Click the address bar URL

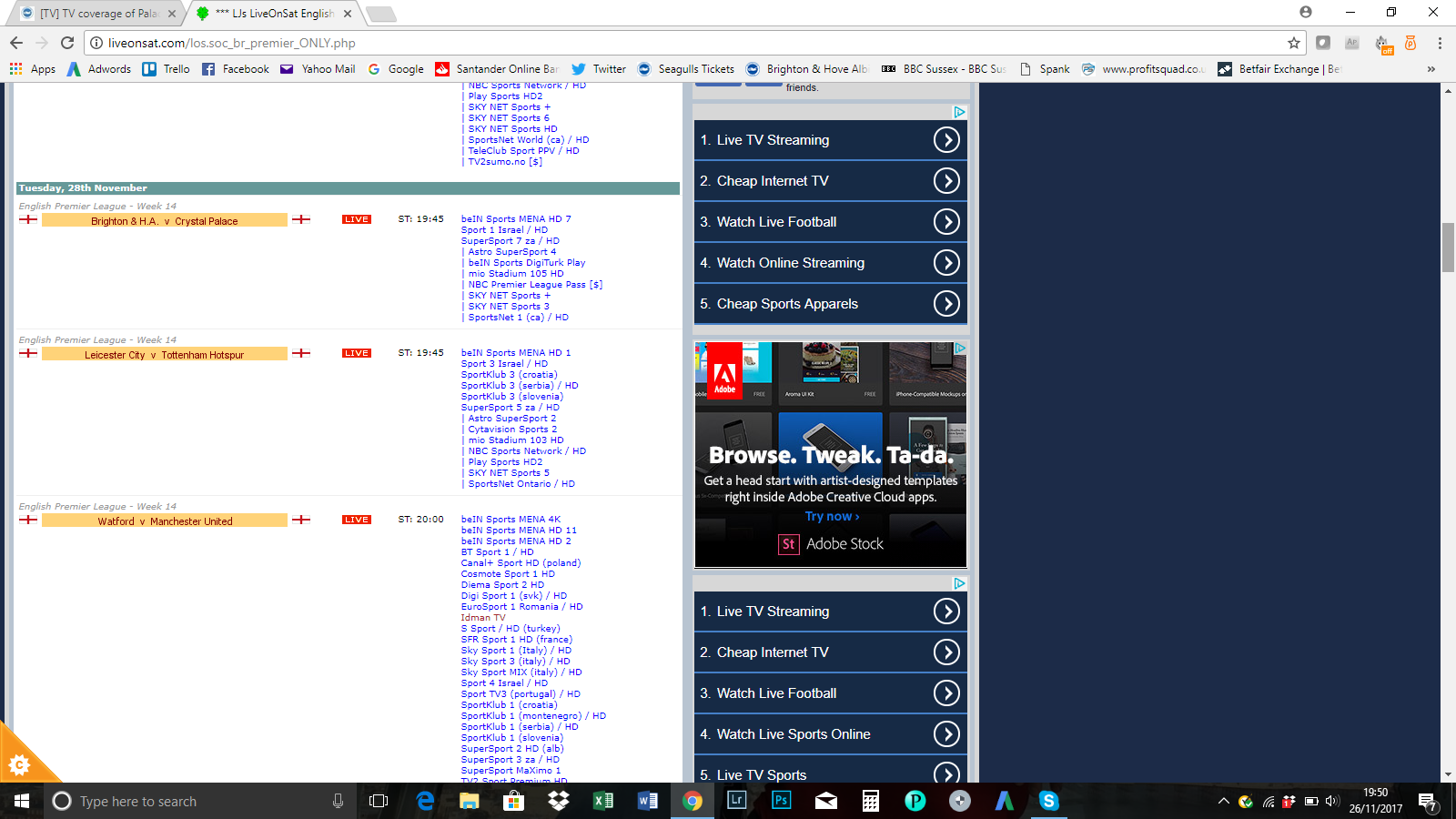point(231,43)
